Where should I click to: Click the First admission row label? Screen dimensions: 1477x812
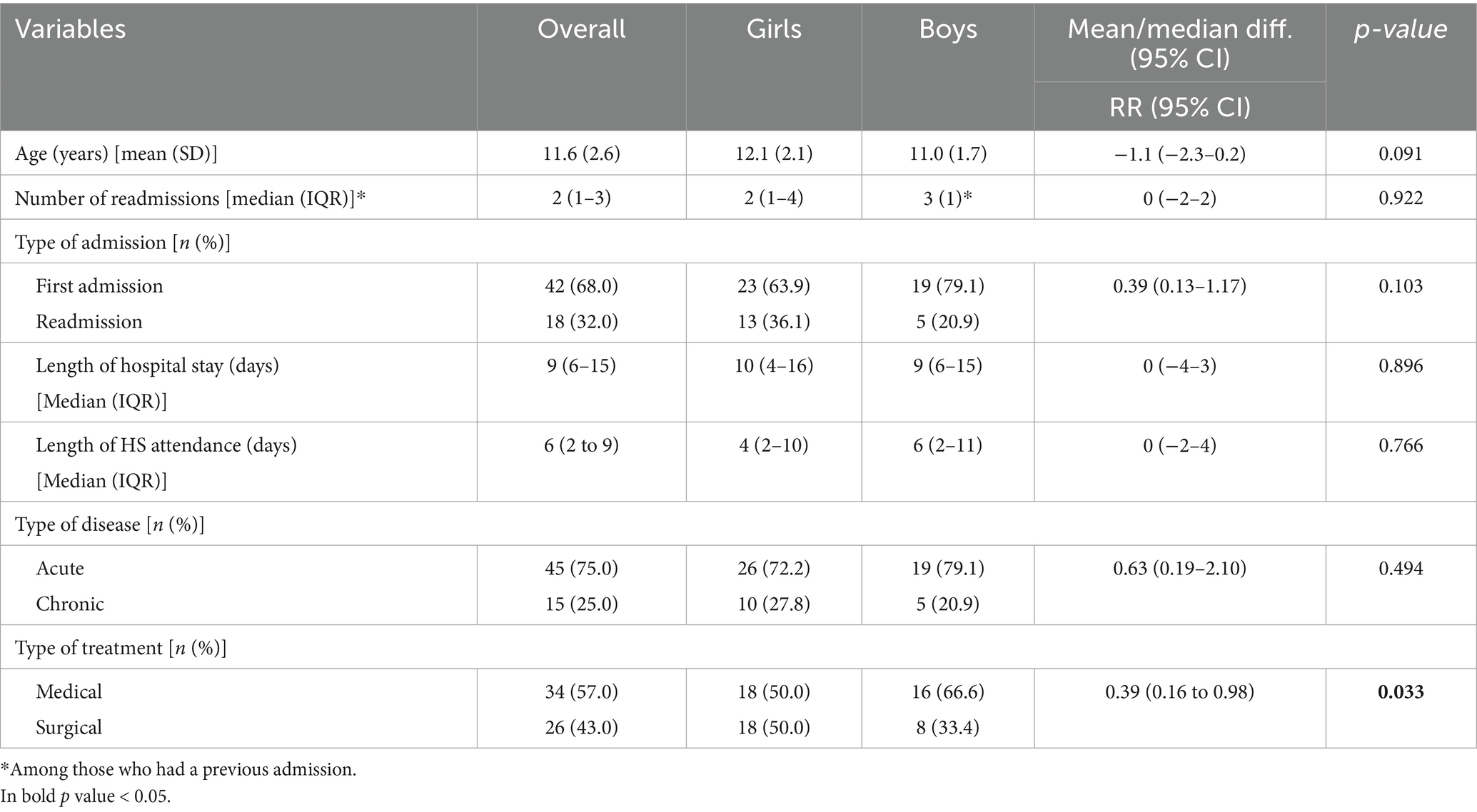(x=99, y=286)
